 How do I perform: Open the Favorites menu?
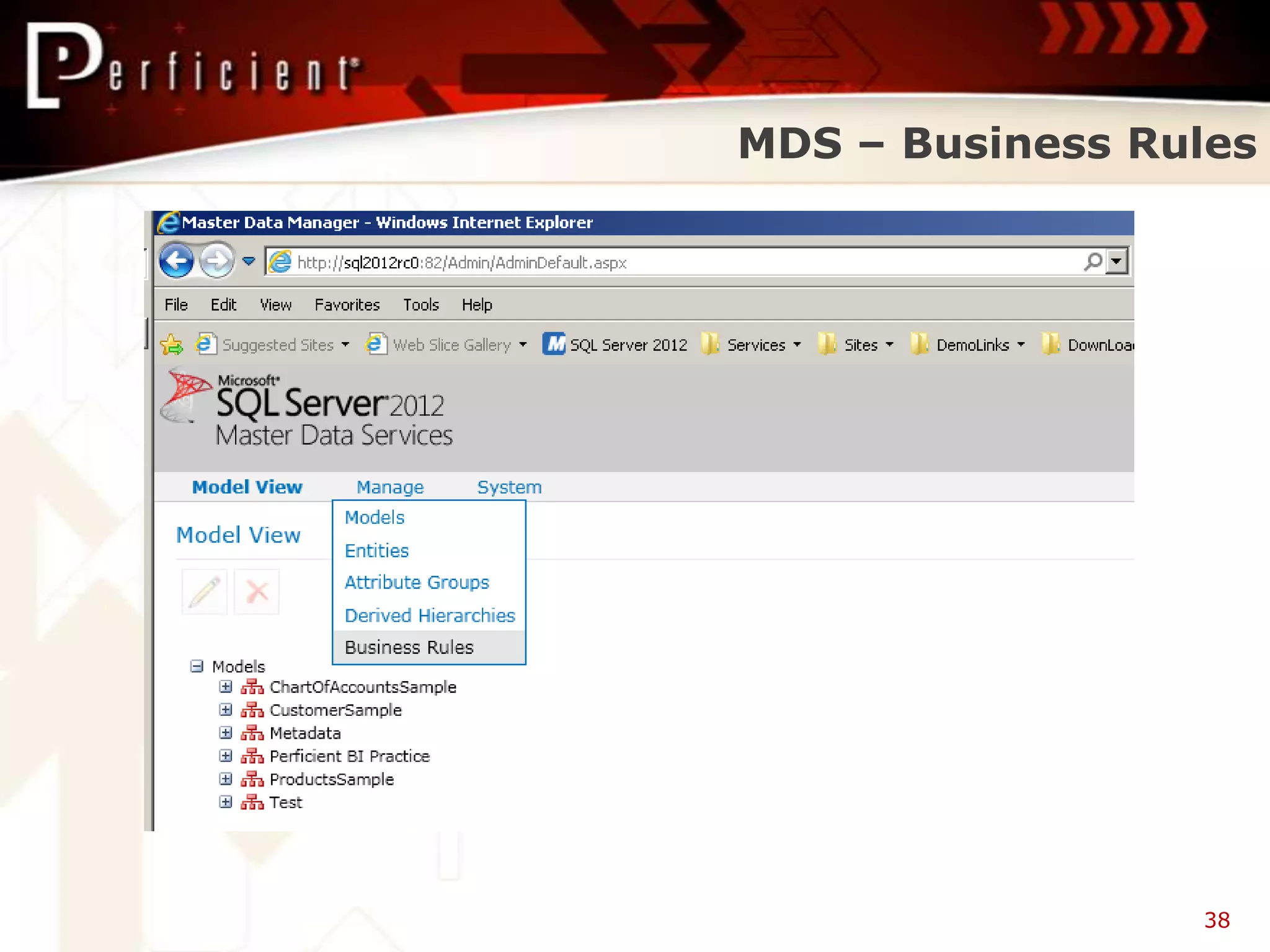347,305
